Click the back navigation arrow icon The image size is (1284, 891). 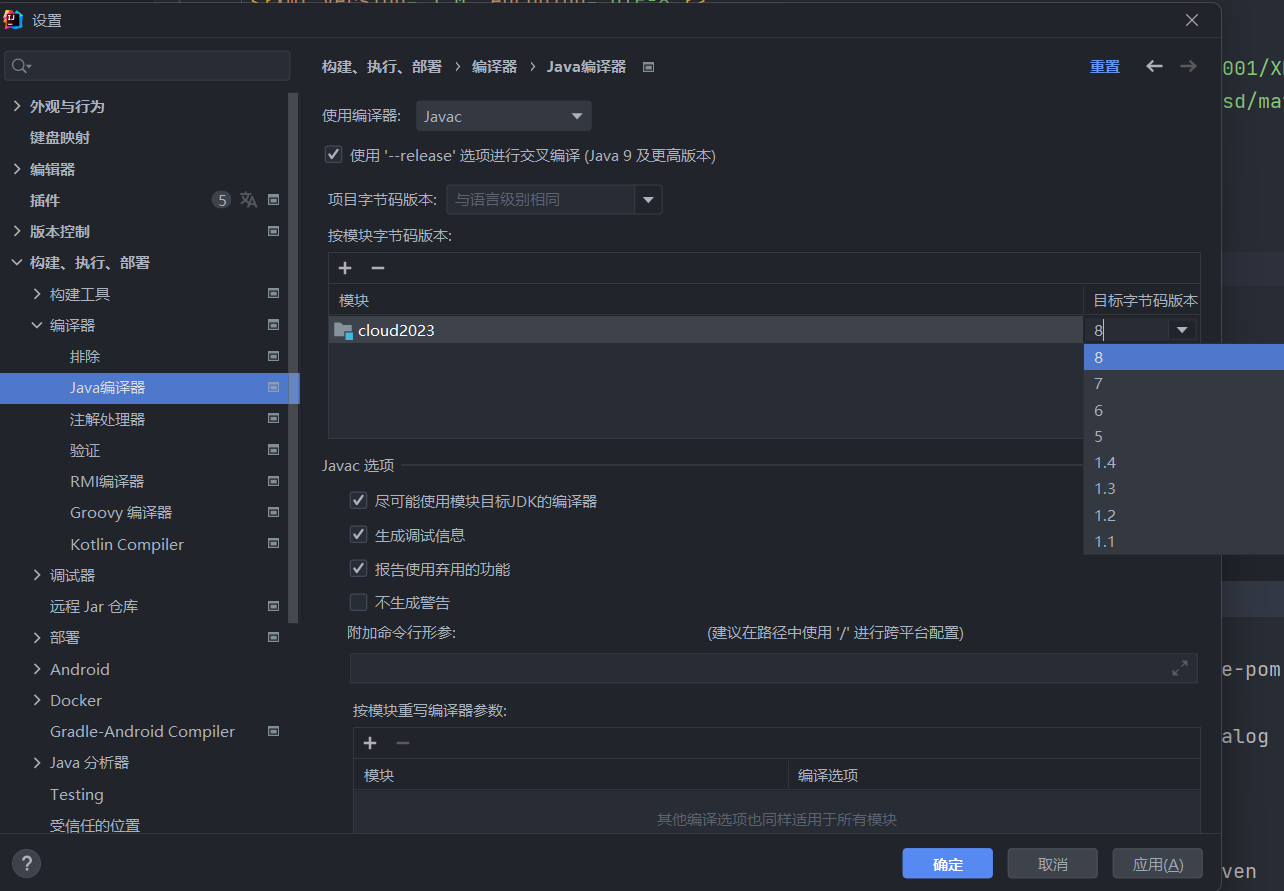1154,66
